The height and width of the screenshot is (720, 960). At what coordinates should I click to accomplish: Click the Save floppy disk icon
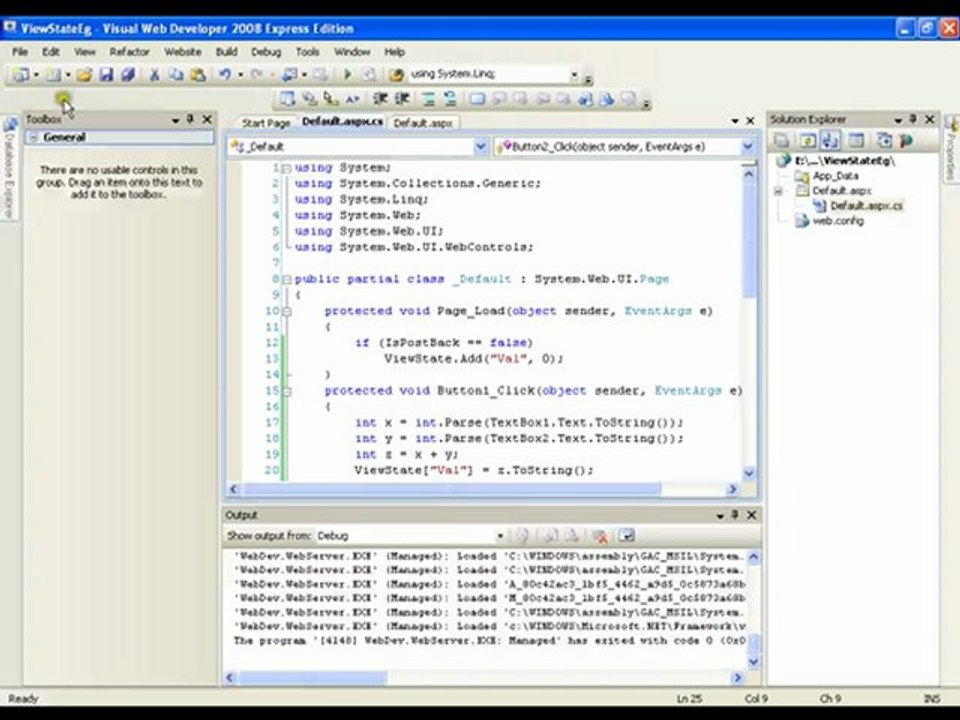[x=107, y=75]
